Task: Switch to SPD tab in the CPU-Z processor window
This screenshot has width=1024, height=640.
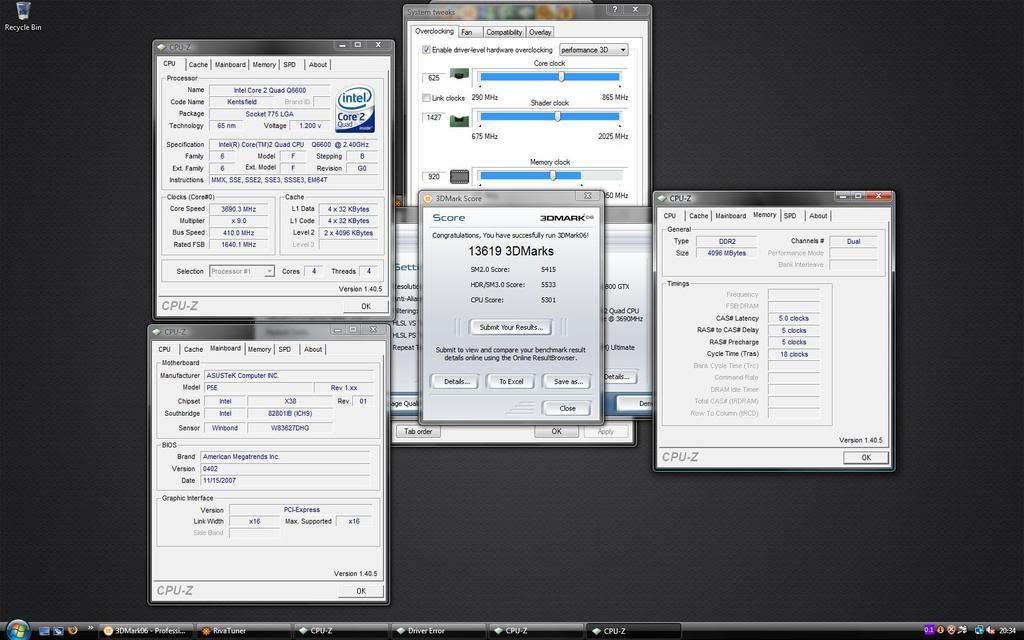Action: 289,65
